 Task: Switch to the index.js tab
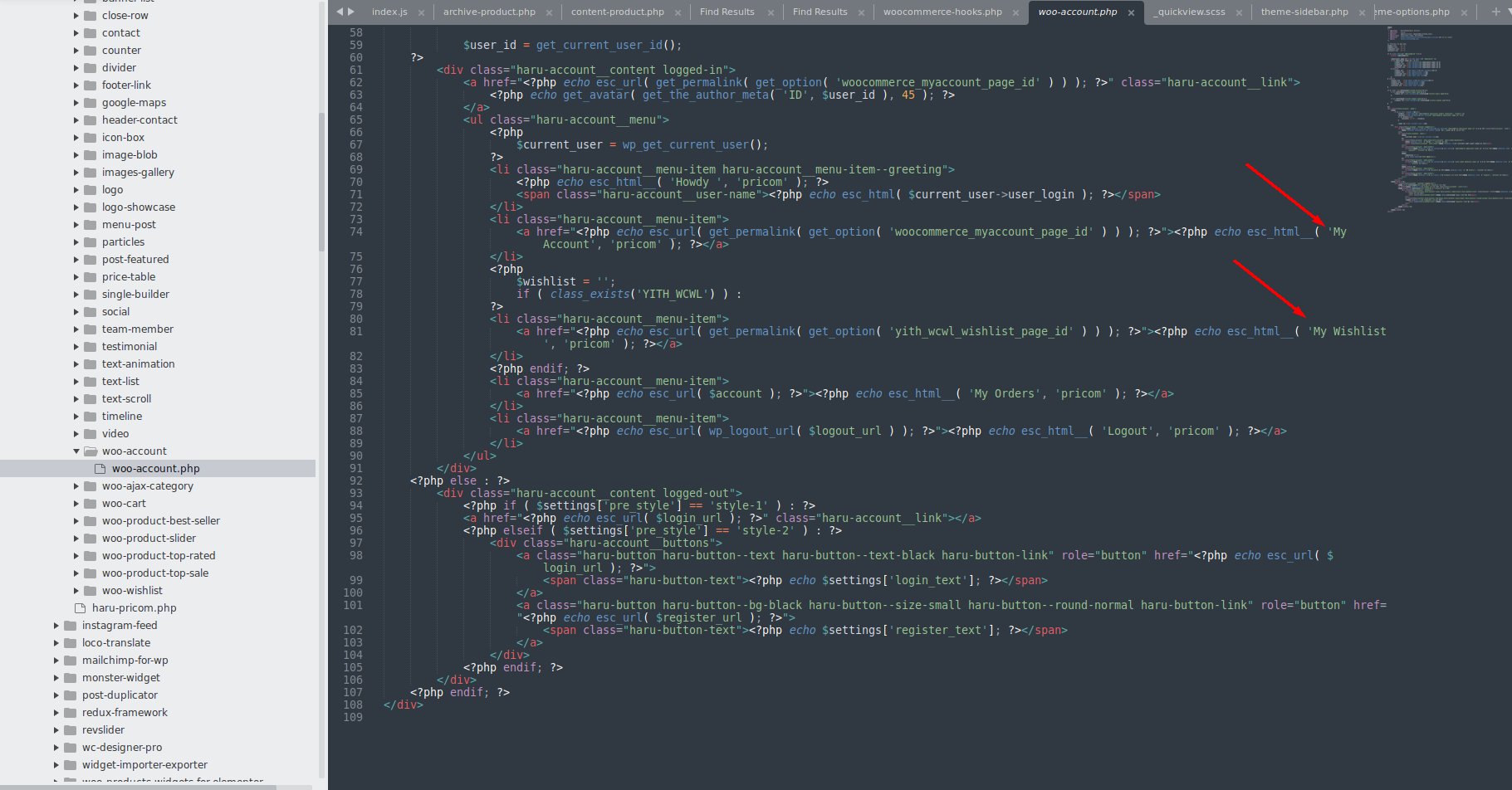[x=389, y=12]
